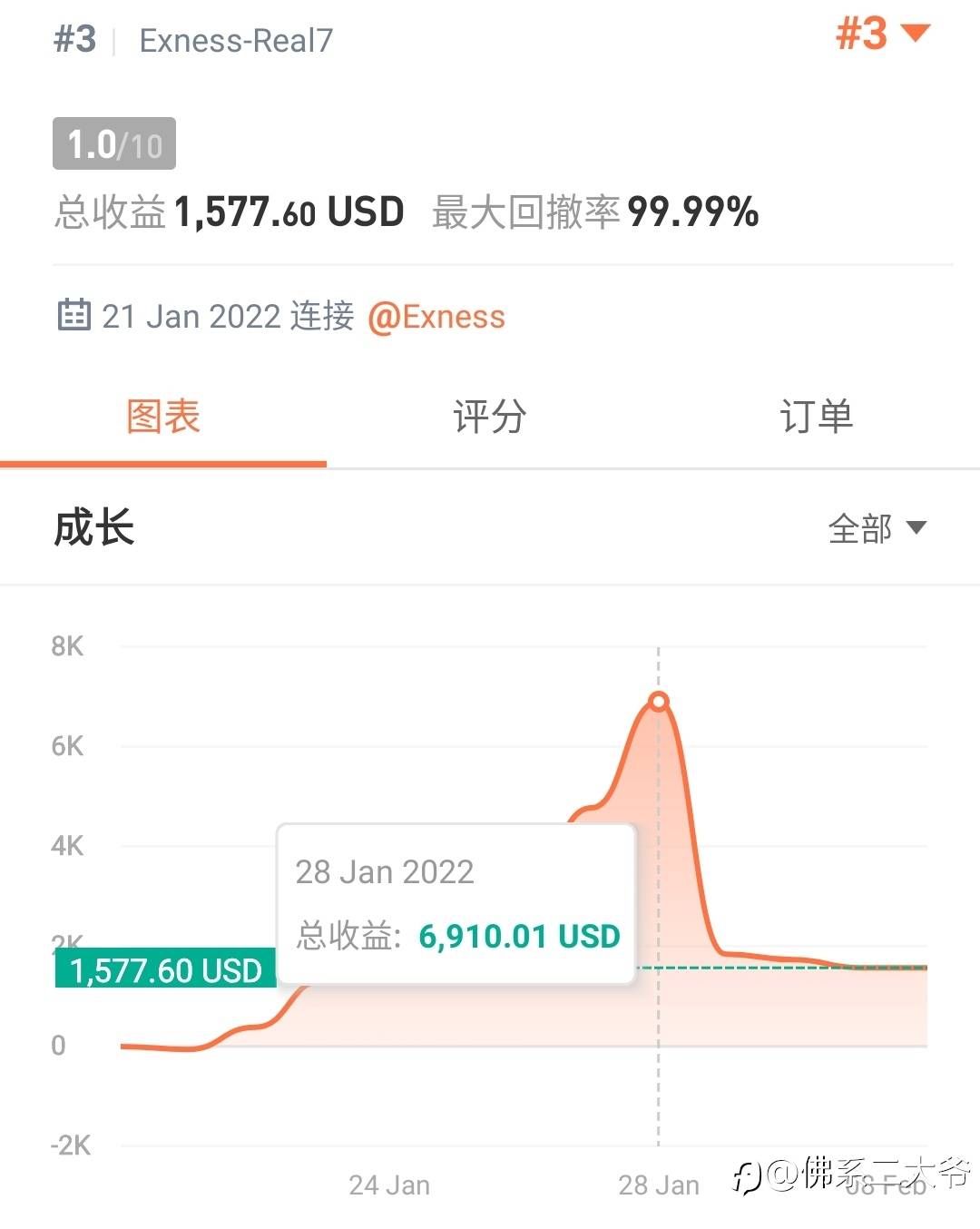The height and width of the screenshot is (1229, 980).
Task: Click the gray #3 account index label
Action: pyautogui.click(x=75, y=39)
